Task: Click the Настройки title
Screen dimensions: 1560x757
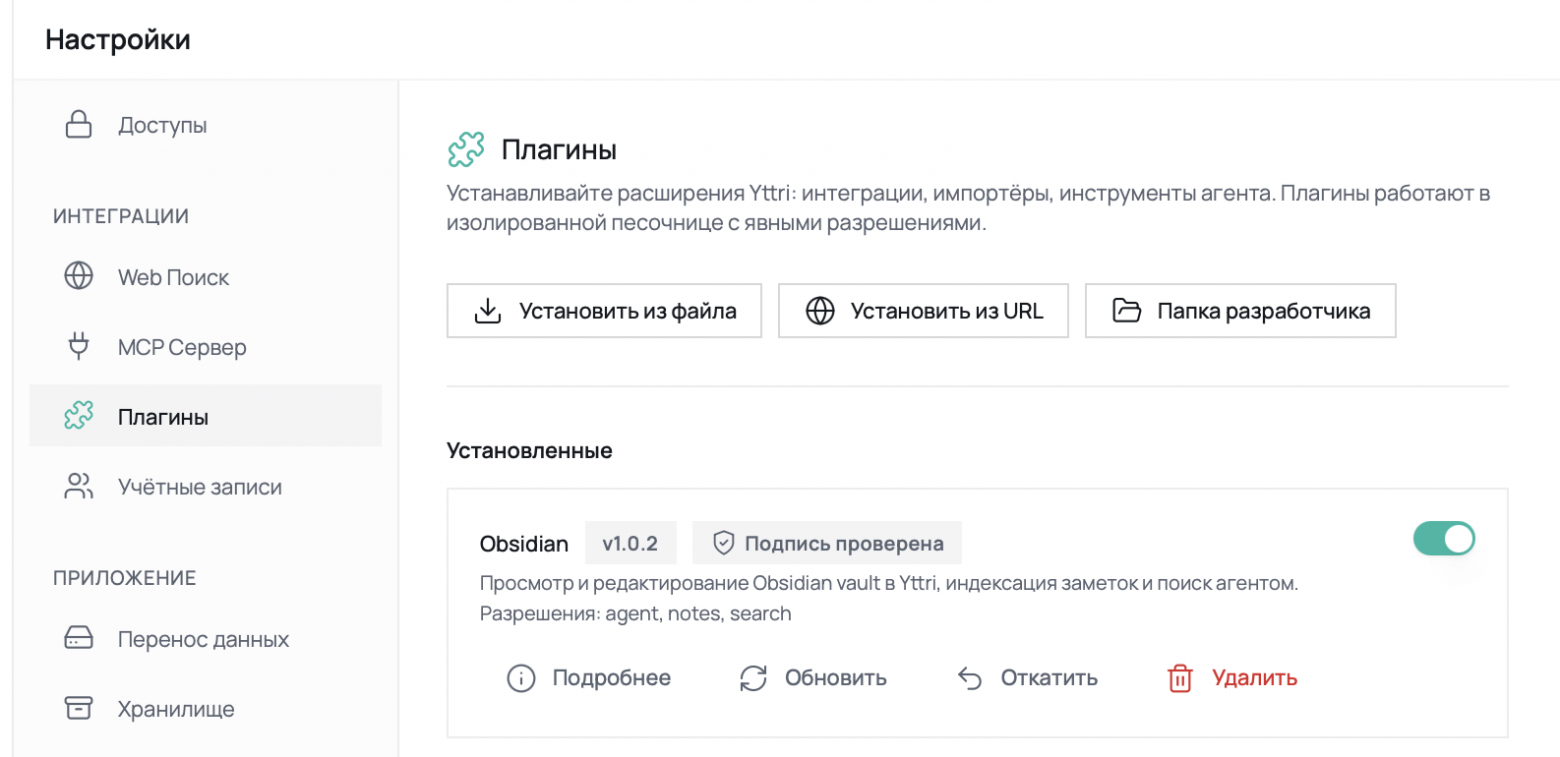Action: 118,40
